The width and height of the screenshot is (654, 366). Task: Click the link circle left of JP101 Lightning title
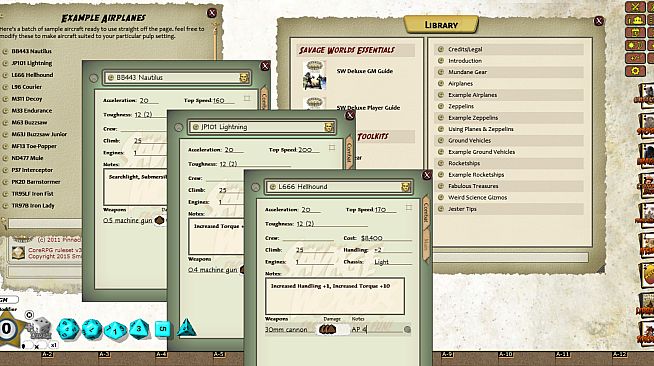(x=179, y=127)
